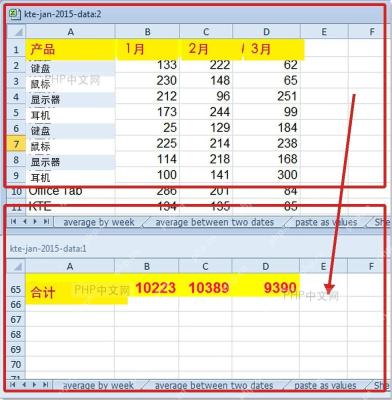Click cell with value 251
This screenshot has height=400, width=392.
click(x=266, y=97)
